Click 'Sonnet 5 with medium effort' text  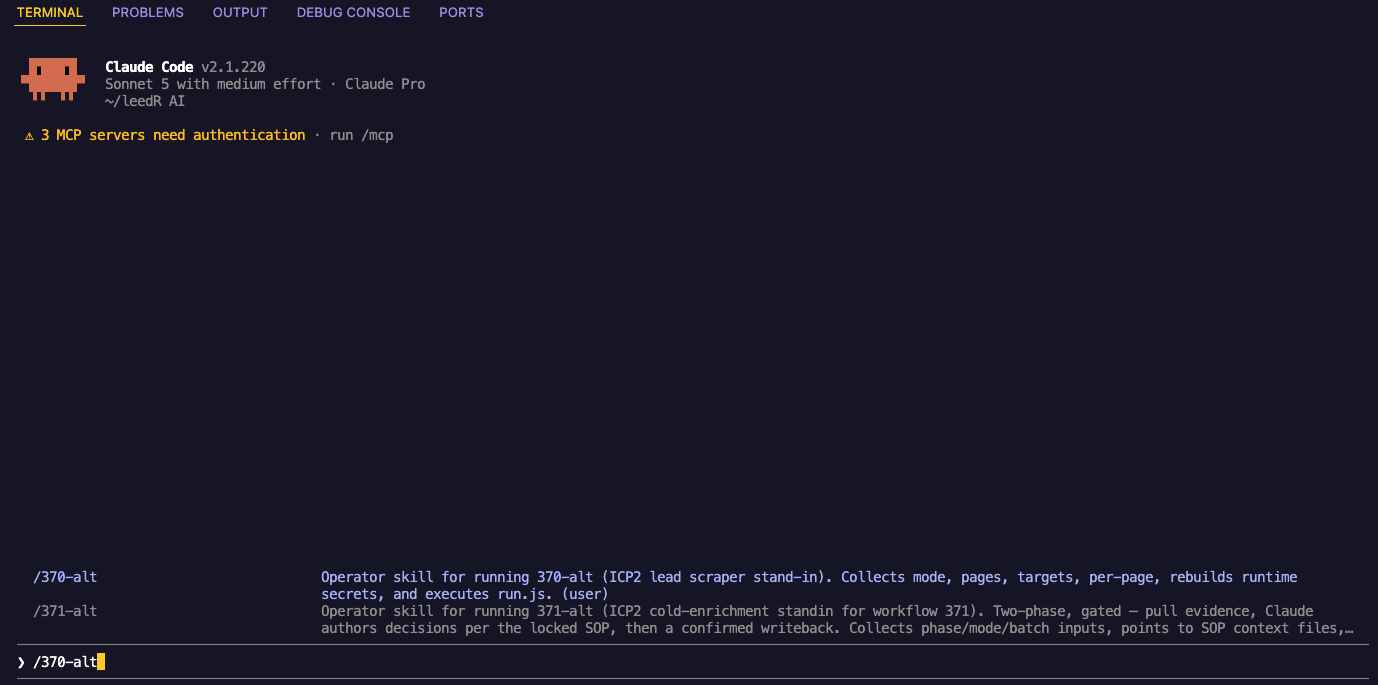pos(213,84)
